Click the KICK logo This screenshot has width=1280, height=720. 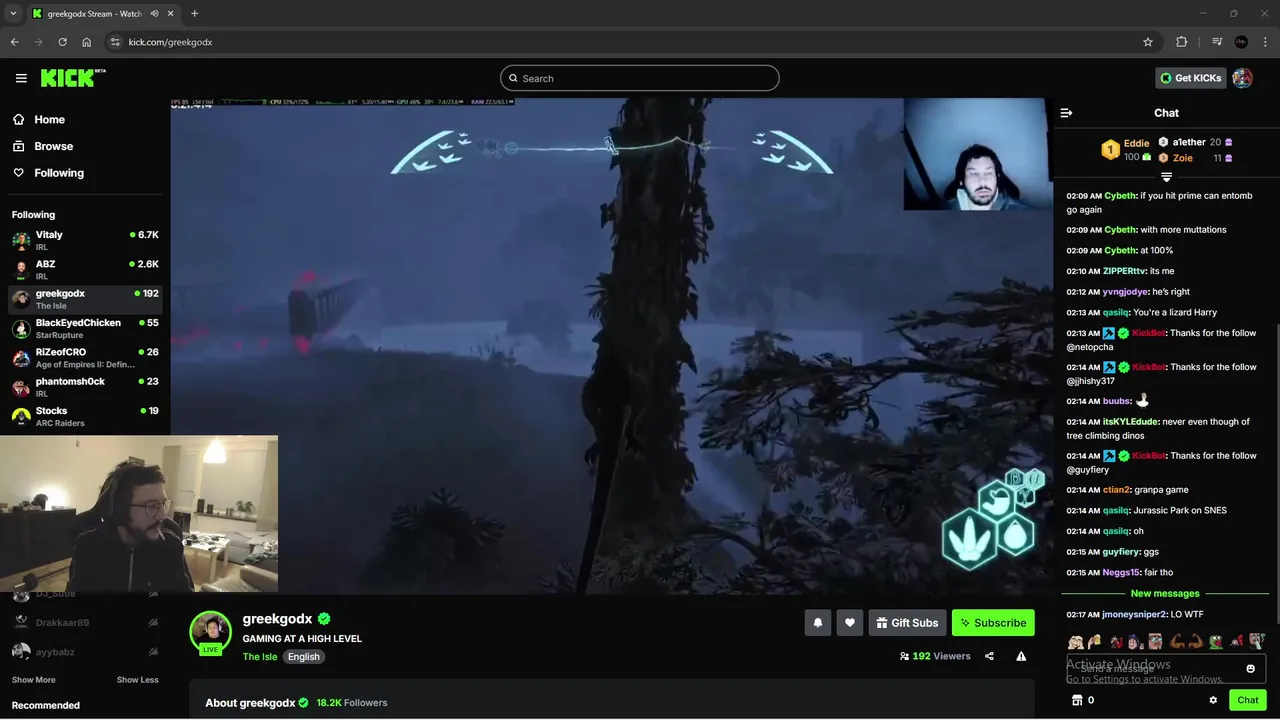(73, 78)
